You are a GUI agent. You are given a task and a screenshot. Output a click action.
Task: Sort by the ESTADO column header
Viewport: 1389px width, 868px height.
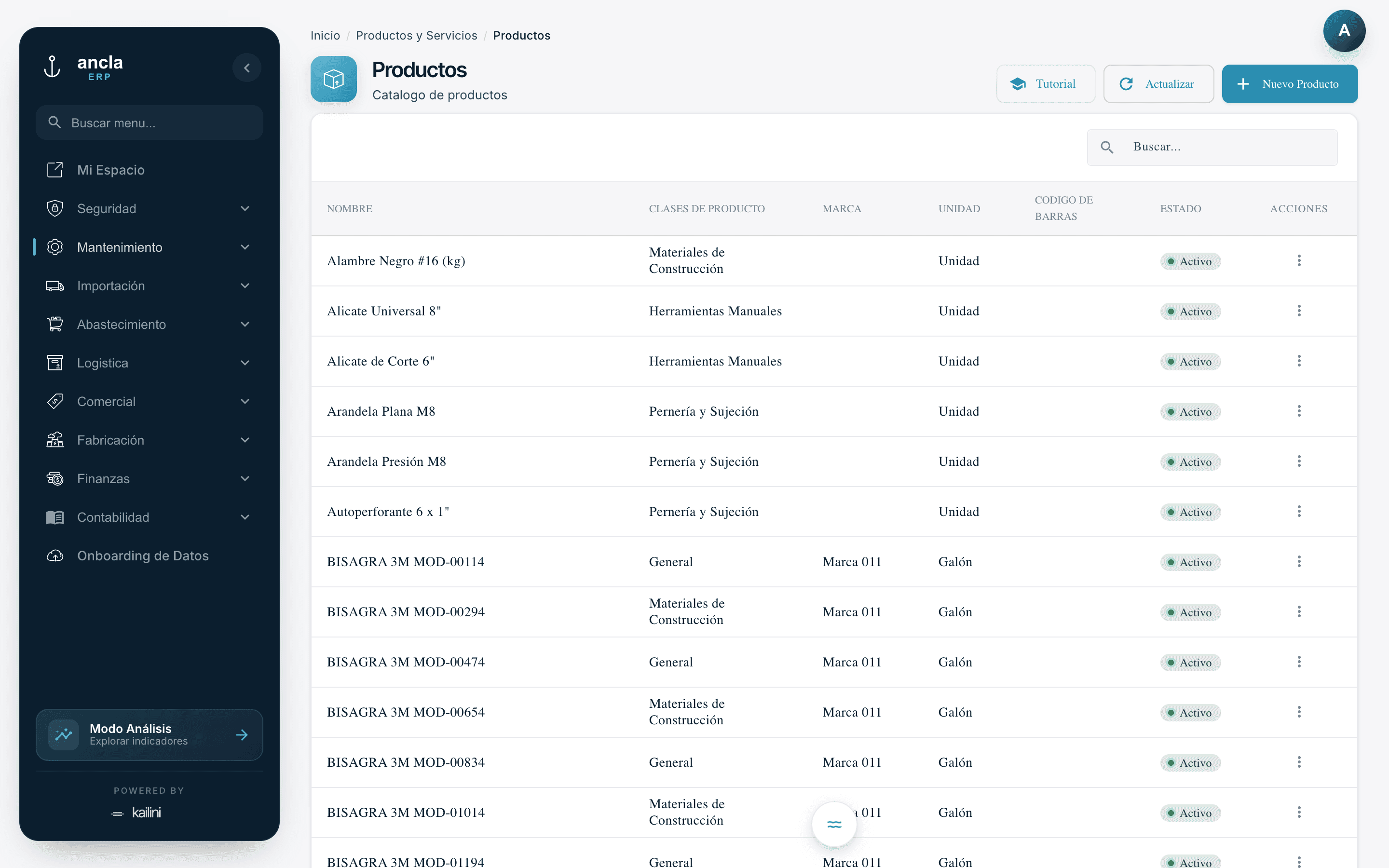[1180, 208]
